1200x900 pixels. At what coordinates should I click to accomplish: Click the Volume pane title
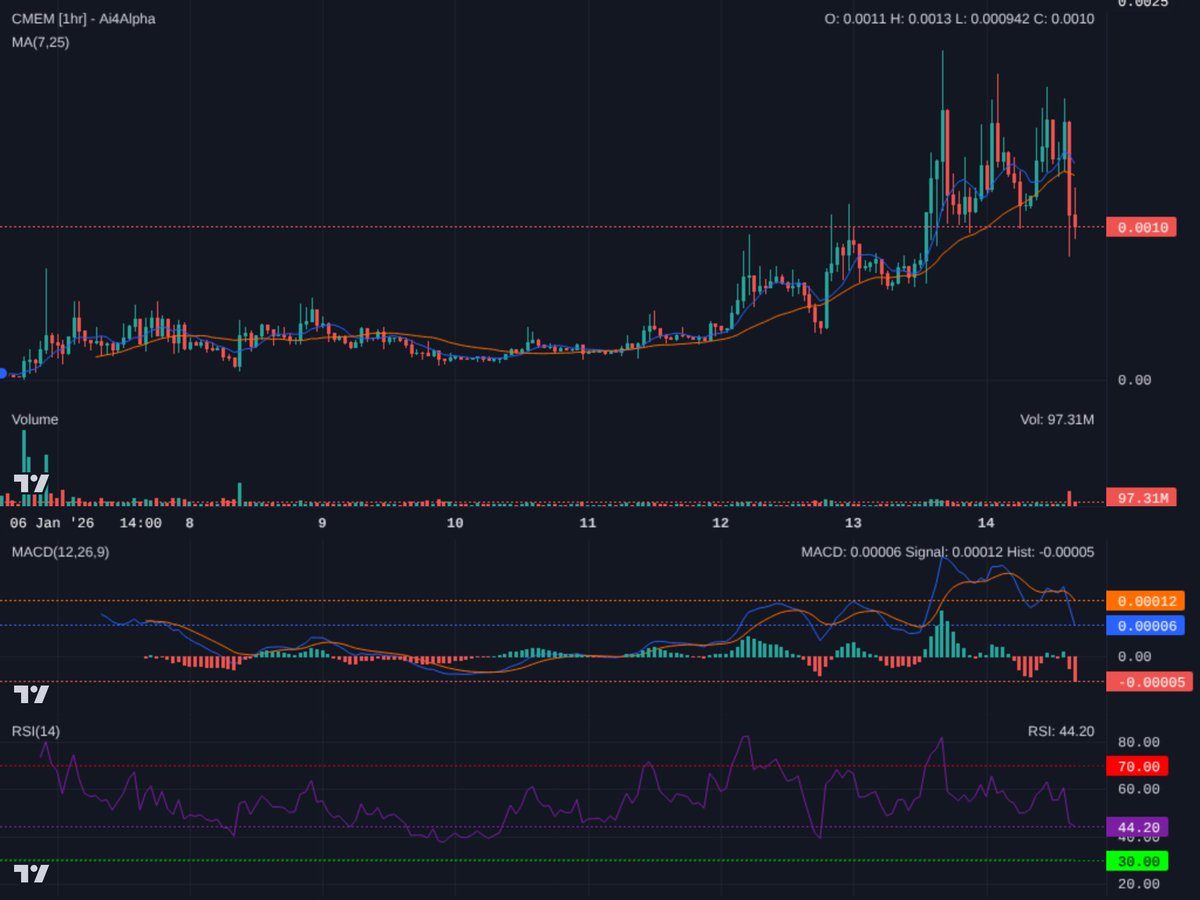point(35,419)
